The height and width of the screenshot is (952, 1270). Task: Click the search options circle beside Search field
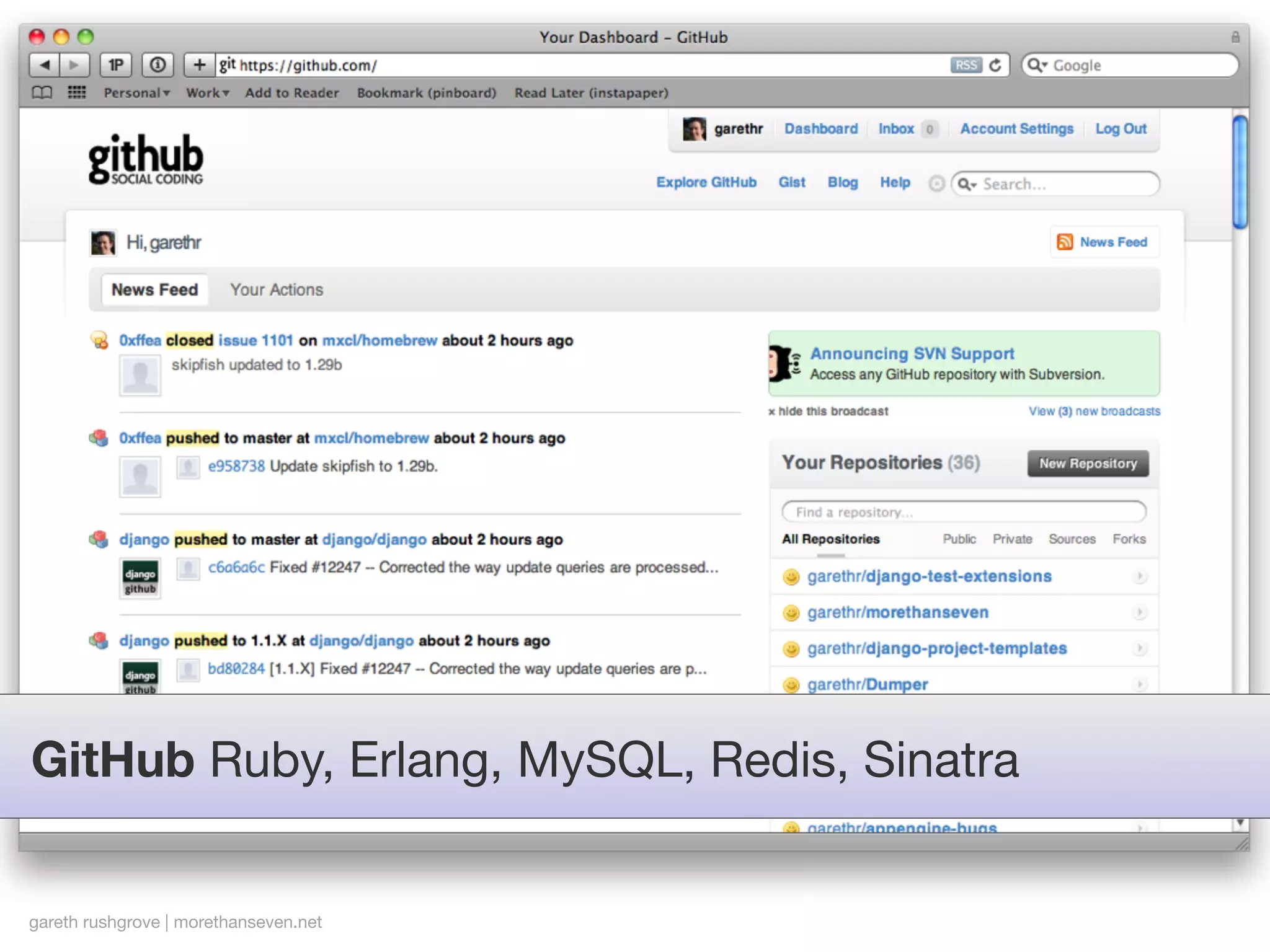pyautogui.click(x=936, y=183)
